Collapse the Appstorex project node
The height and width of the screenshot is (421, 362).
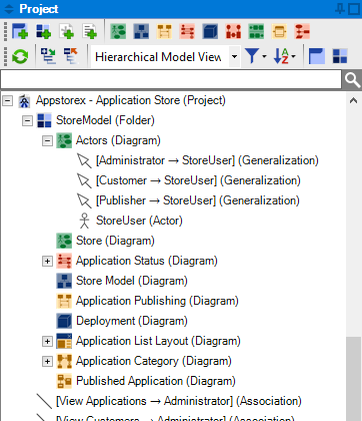pos(7,101)
